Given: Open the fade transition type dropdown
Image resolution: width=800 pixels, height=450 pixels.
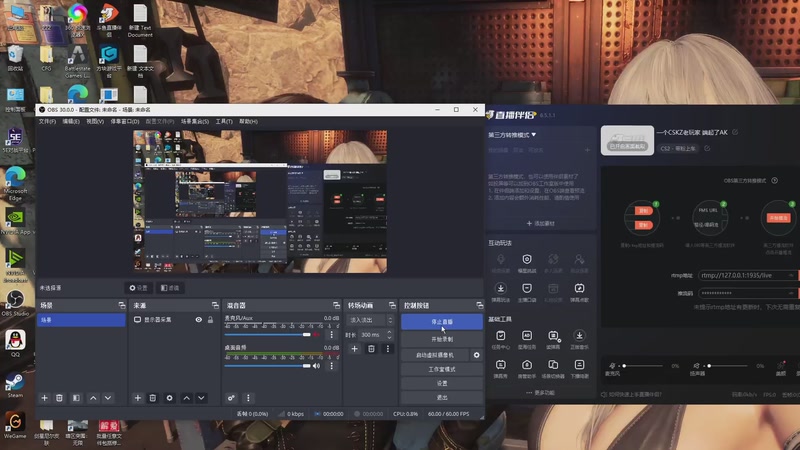Looking at the screenshot, I should tap(369, 320).
